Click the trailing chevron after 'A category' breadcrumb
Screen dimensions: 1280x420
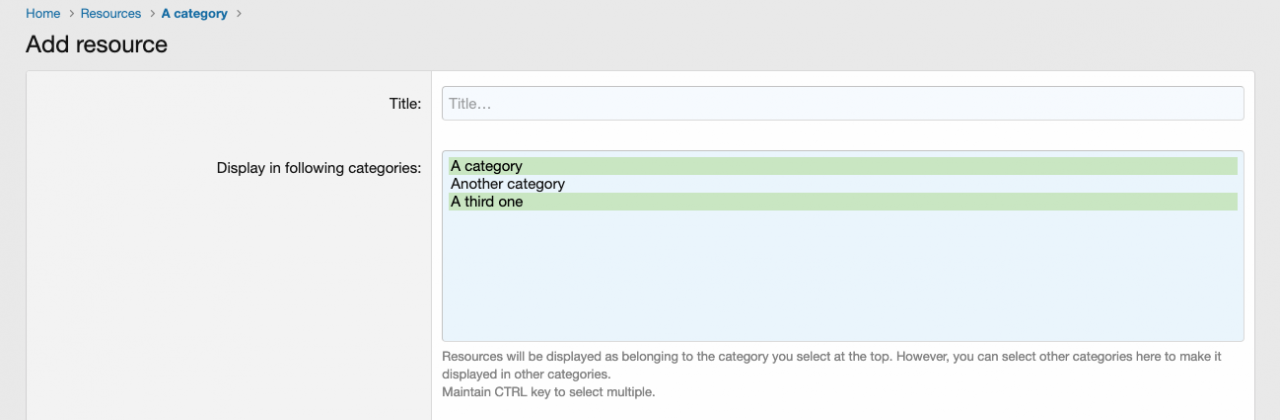tap(239, 14)
